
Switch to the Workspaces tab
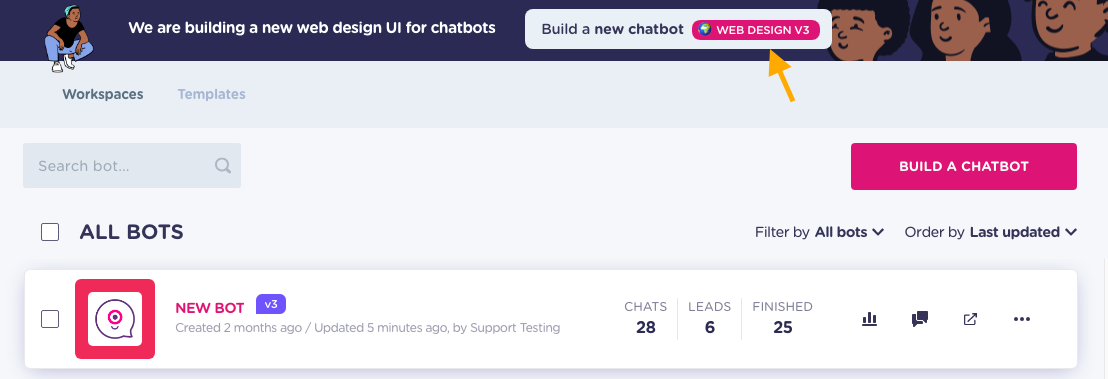click(x=102, y=94)
